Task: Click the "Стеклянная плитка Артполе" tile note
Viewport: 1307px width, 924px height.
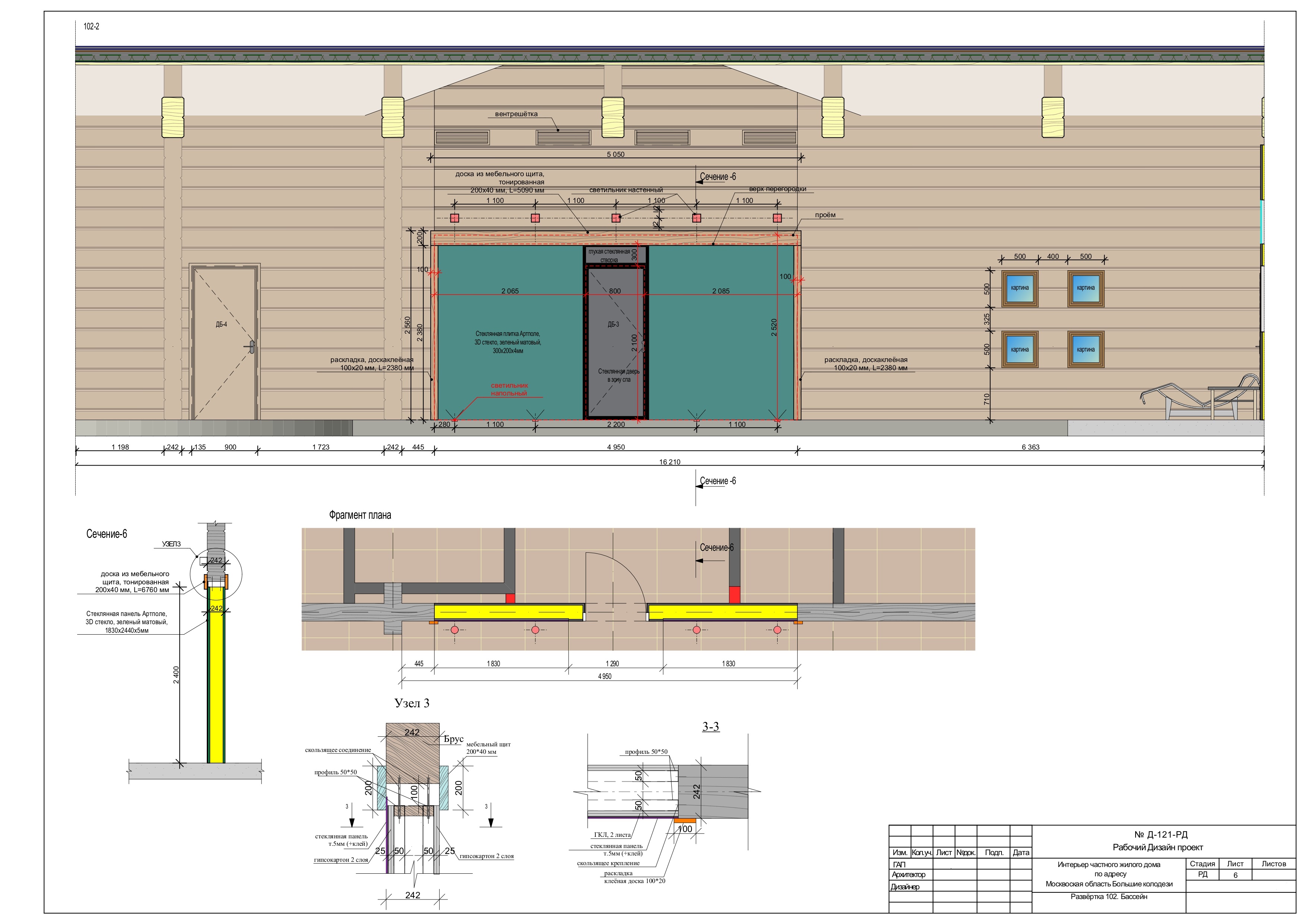Action: 508,343
